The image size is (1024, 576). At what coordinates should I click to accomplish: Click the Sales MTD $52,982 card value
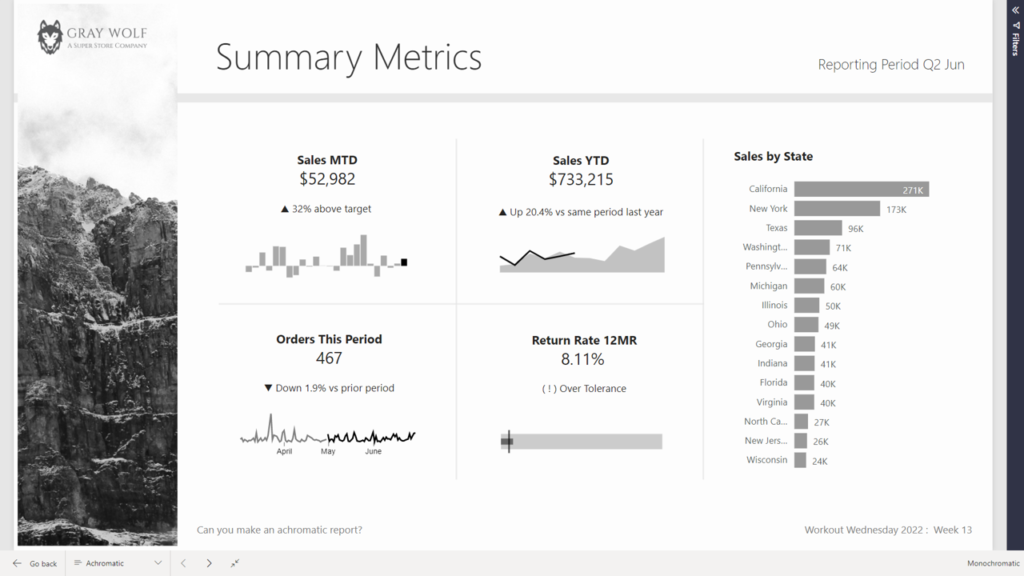point(327,180)
